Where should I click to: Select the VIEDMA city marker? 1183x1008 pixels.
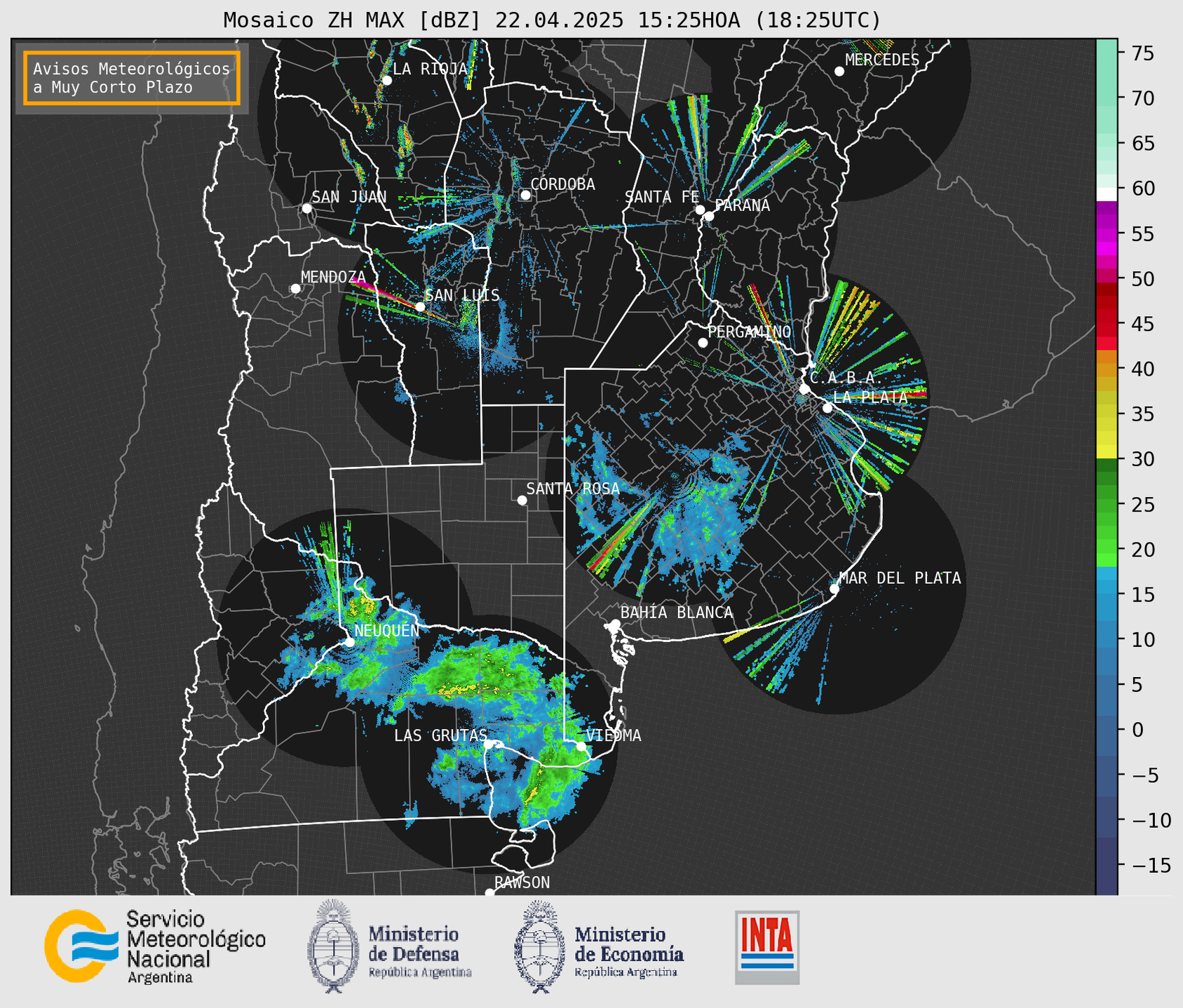pos(581,746)
